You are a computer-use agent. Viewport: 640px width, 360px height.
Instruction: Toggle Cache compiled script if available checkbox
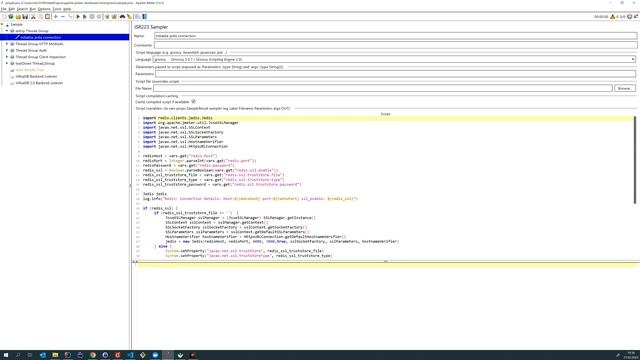[x=193, y=101]
